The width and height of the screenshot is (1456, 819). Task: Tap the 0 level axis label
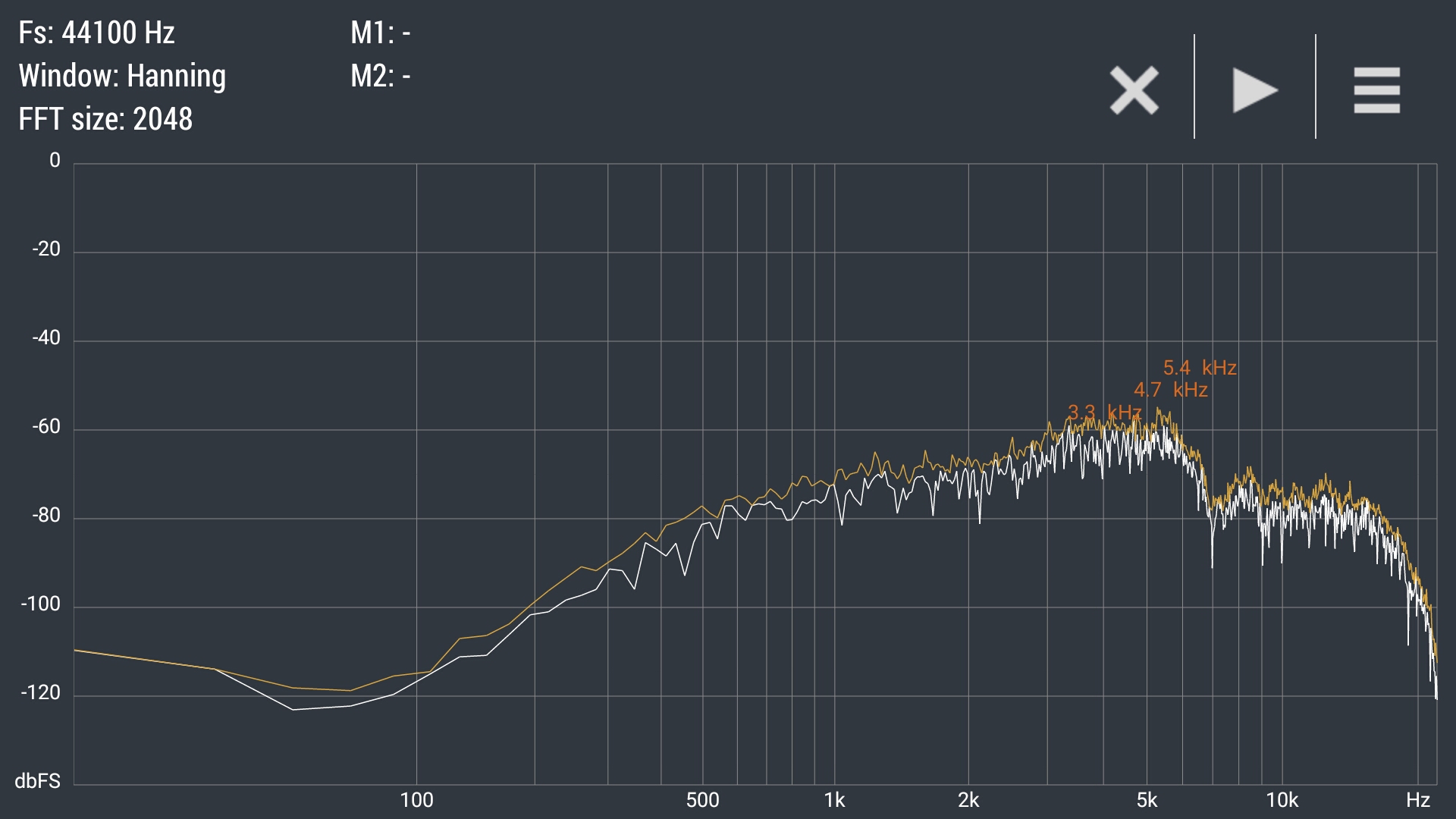coord(55,160)
